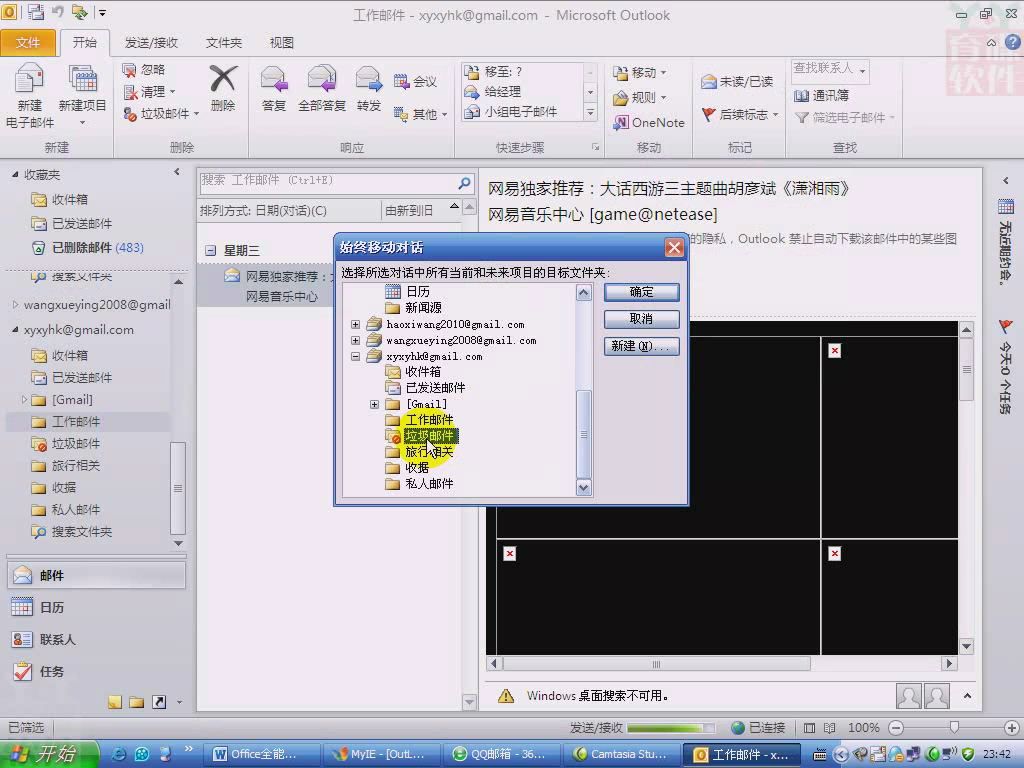1024x768 pixels.
Task: Collapse the 星期三 group
Action: click(210, 251)
